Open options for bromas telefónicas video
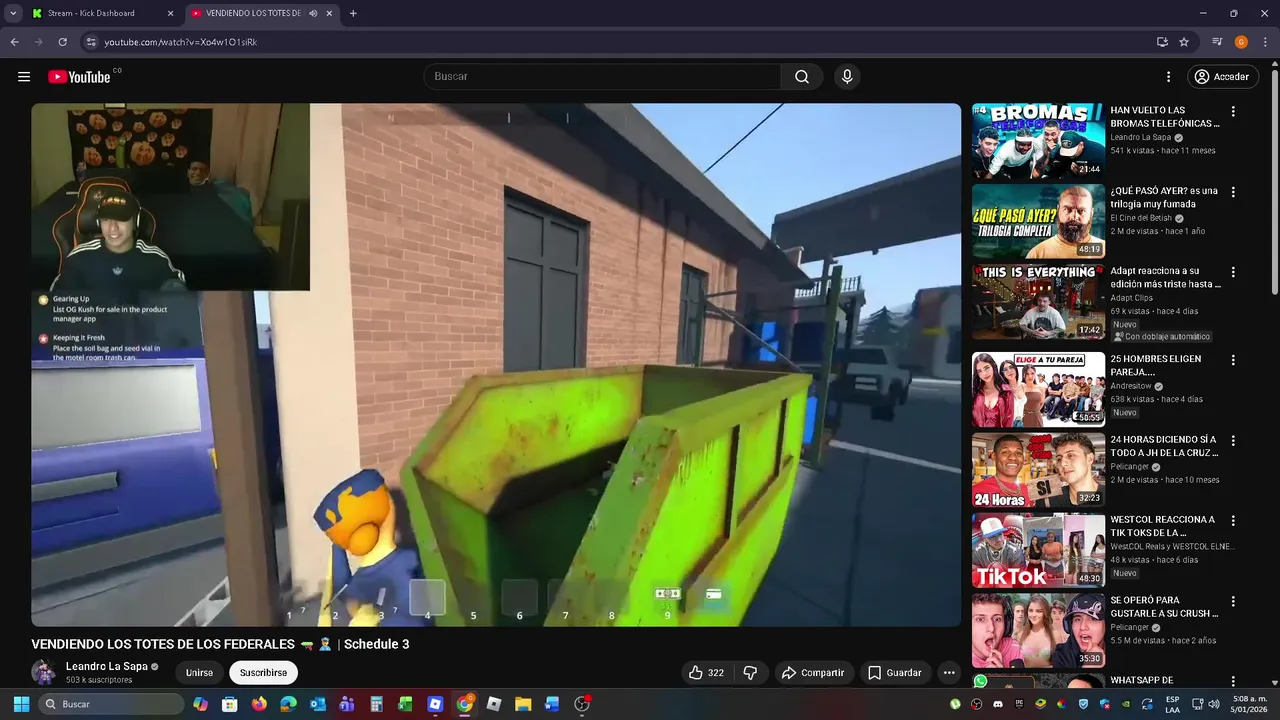 (x=1233, y=112)
